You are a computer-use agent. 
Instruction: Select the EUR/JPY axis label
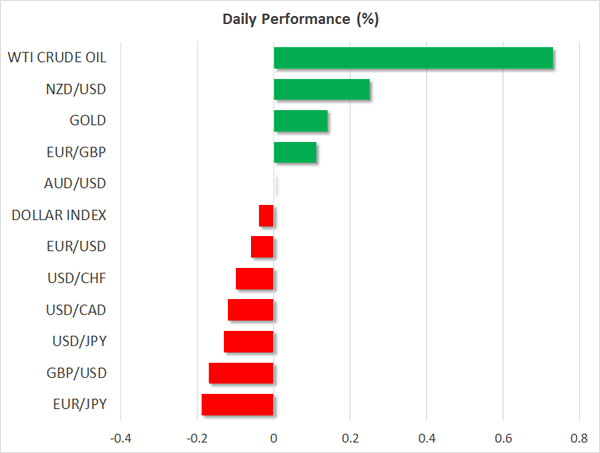click(78, 404)
